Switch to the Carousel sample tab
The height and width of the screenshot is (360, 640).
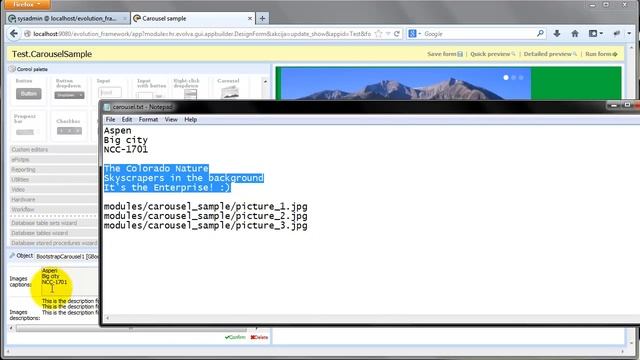(192, 18)
